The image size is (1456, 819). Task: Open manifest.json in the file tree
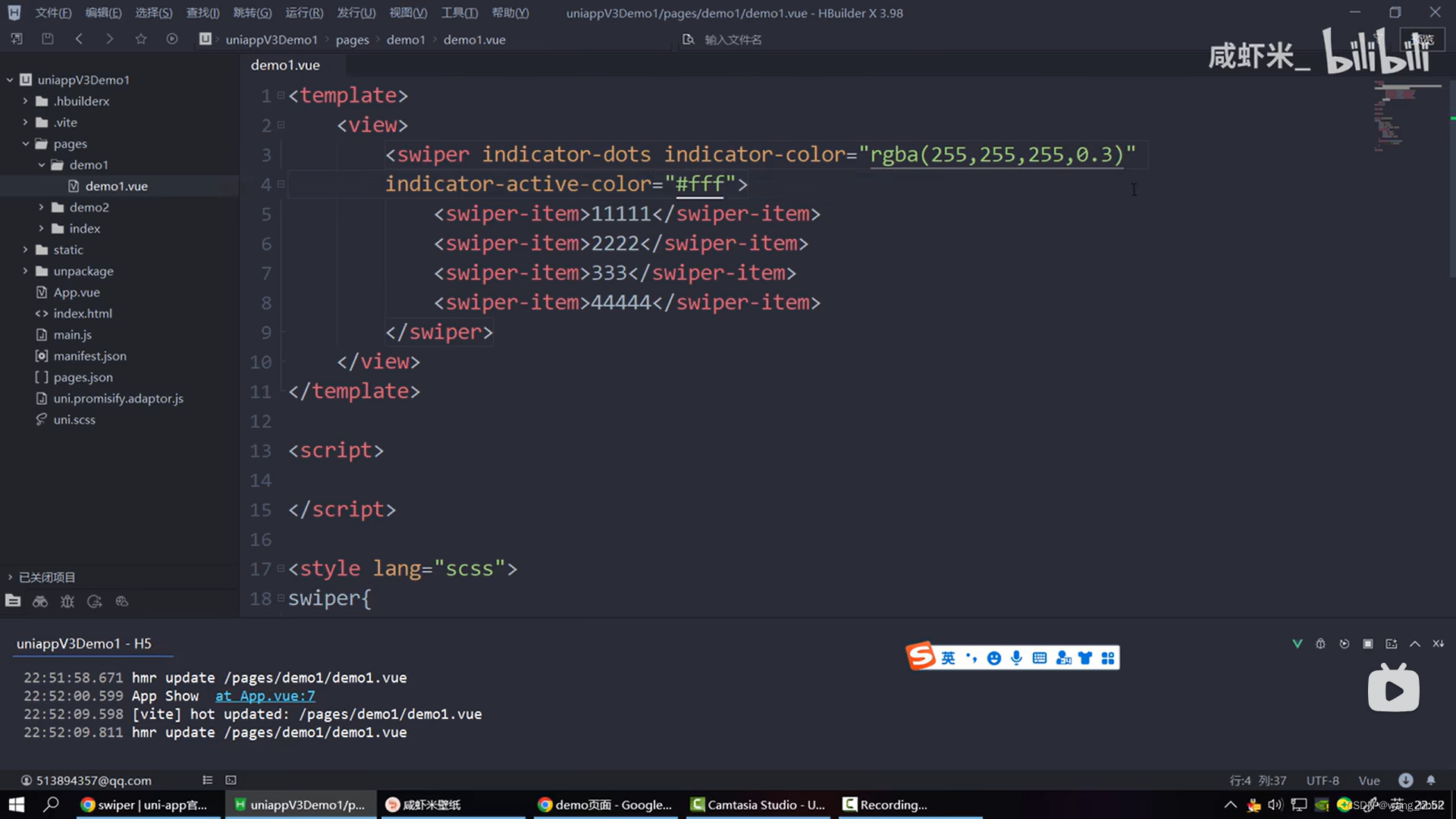(90, 356)
